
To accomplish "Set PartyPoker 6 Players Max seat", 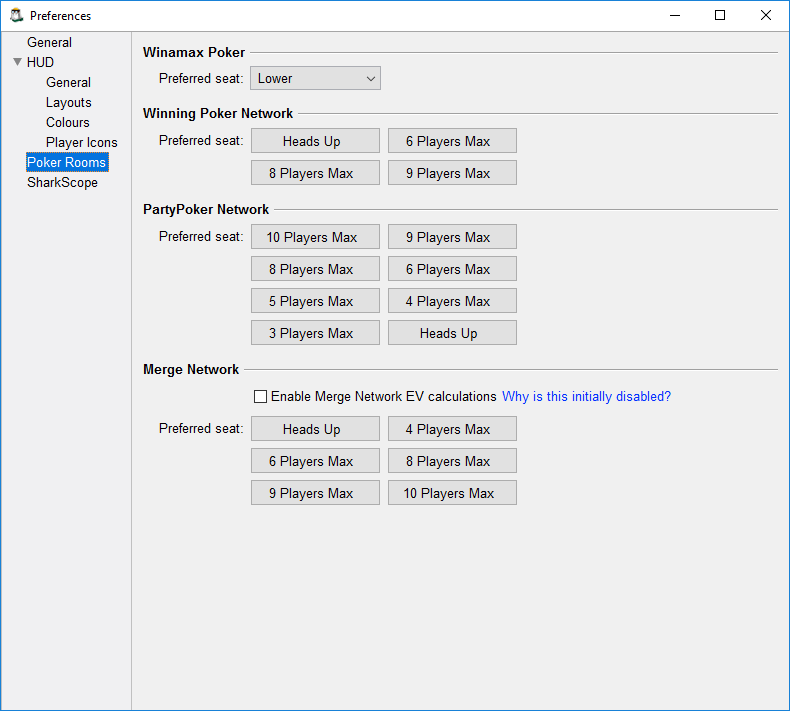I will pyautogui.click(x=452, y=269).
